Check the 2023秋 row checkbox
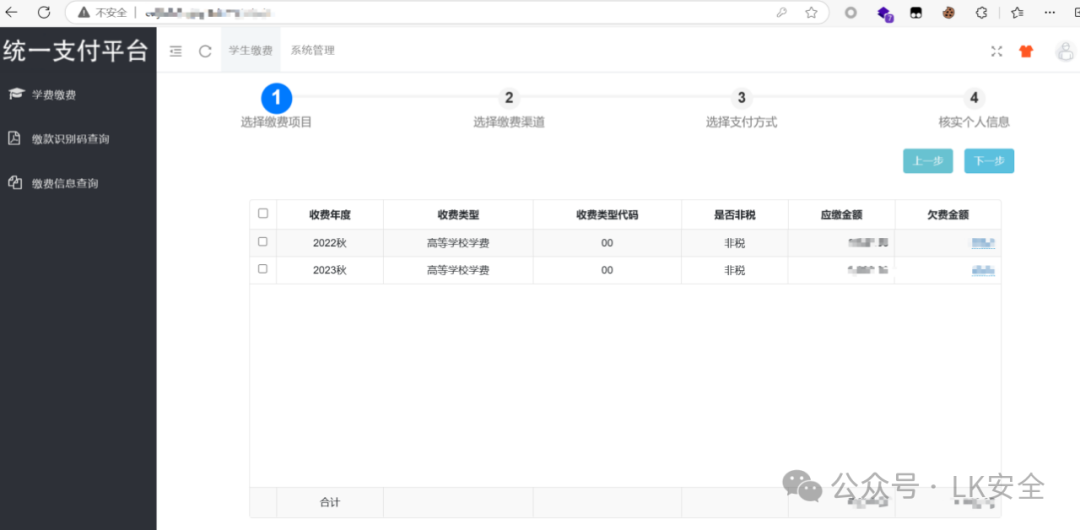1080x530 pixels. [x=262, y=269]
